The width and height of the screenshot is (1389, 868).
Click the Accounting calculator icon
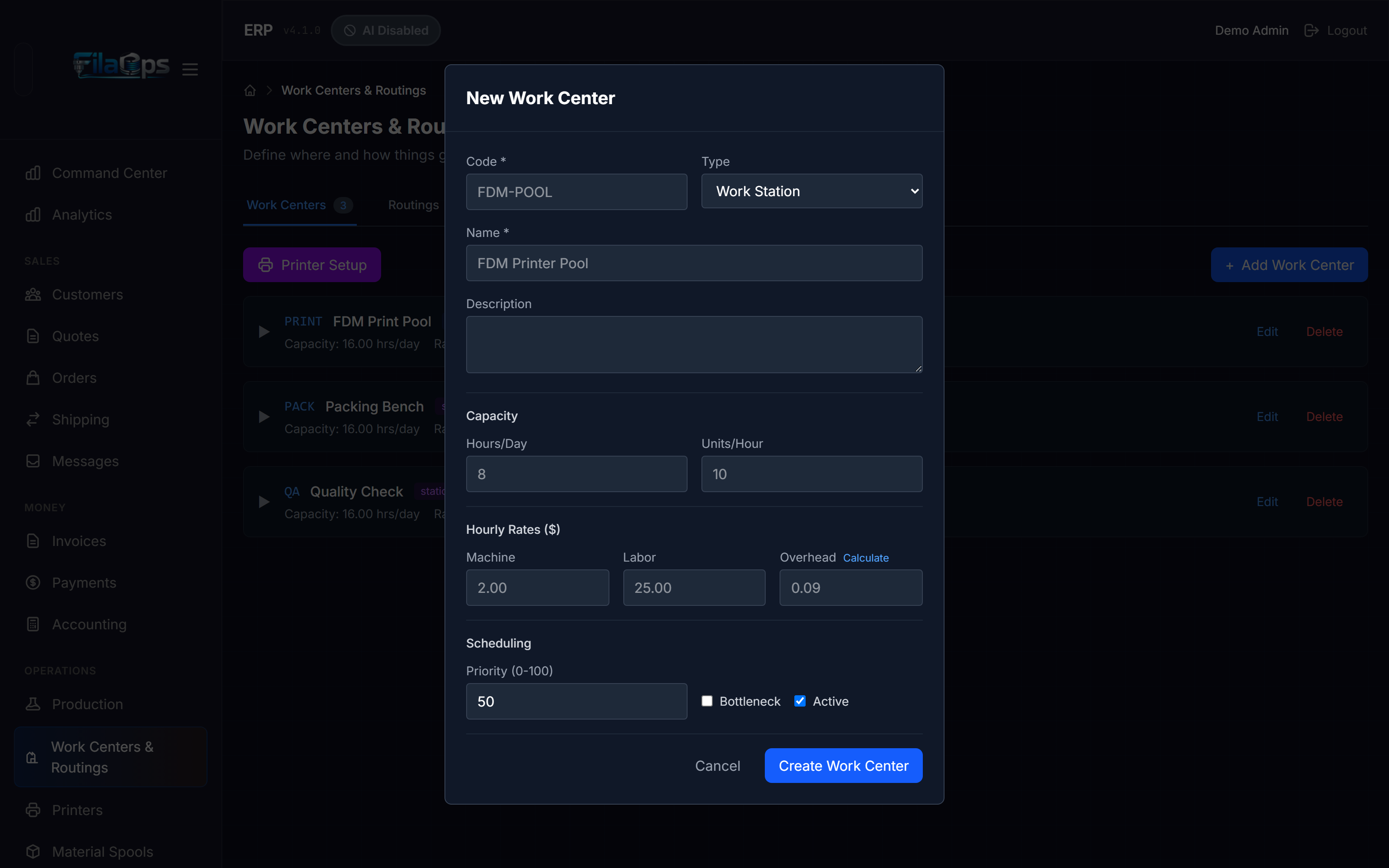click(33, 624)
